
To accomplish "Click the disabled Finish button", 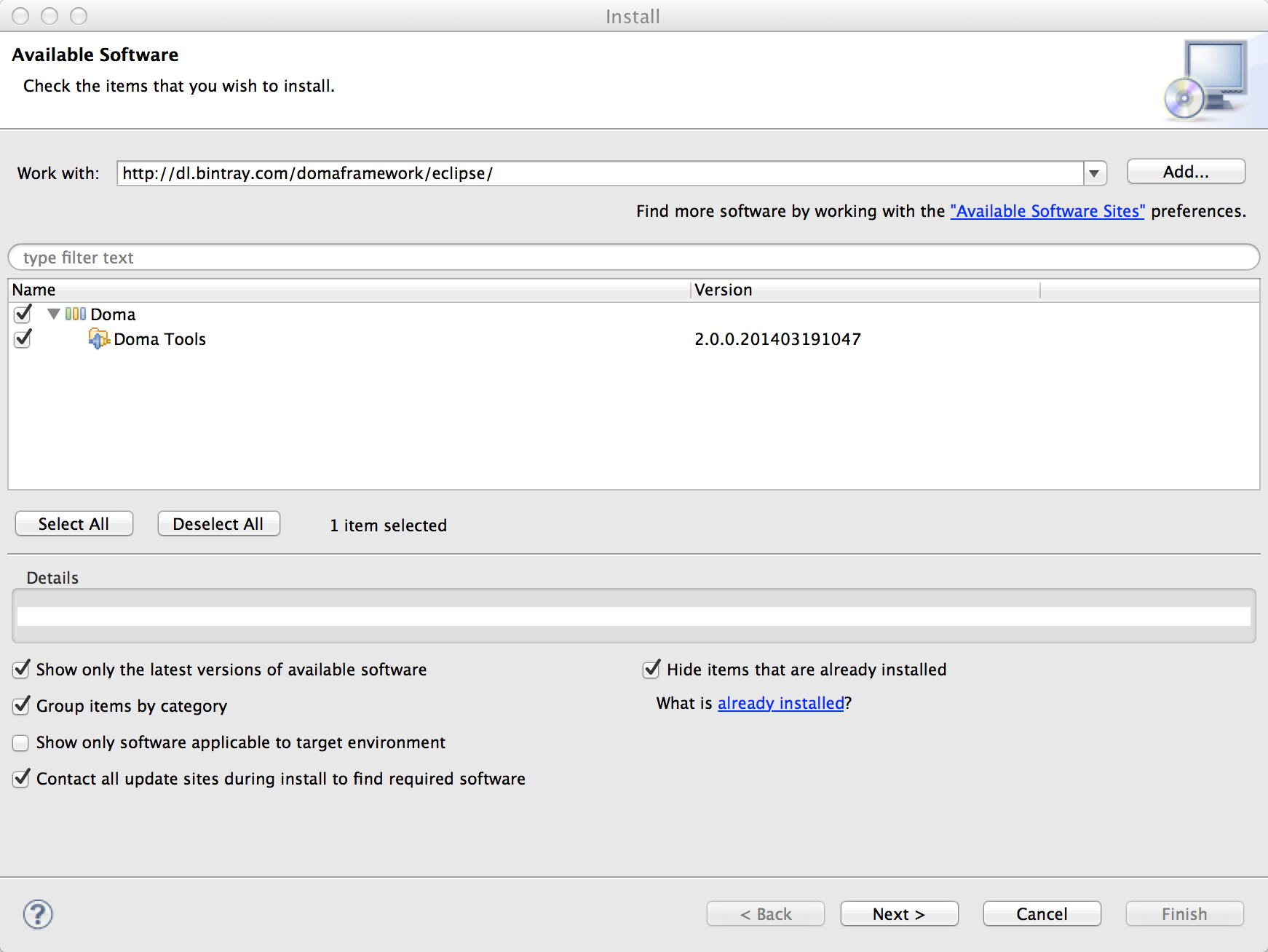I will [x=1184, y=914].
